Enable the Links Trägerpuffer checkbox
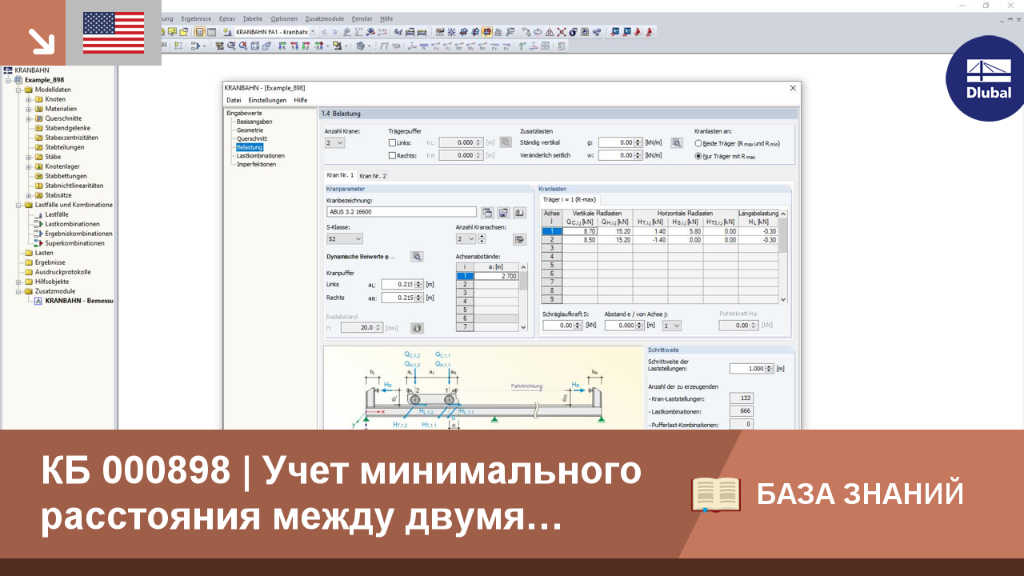 tap(392, 143)
